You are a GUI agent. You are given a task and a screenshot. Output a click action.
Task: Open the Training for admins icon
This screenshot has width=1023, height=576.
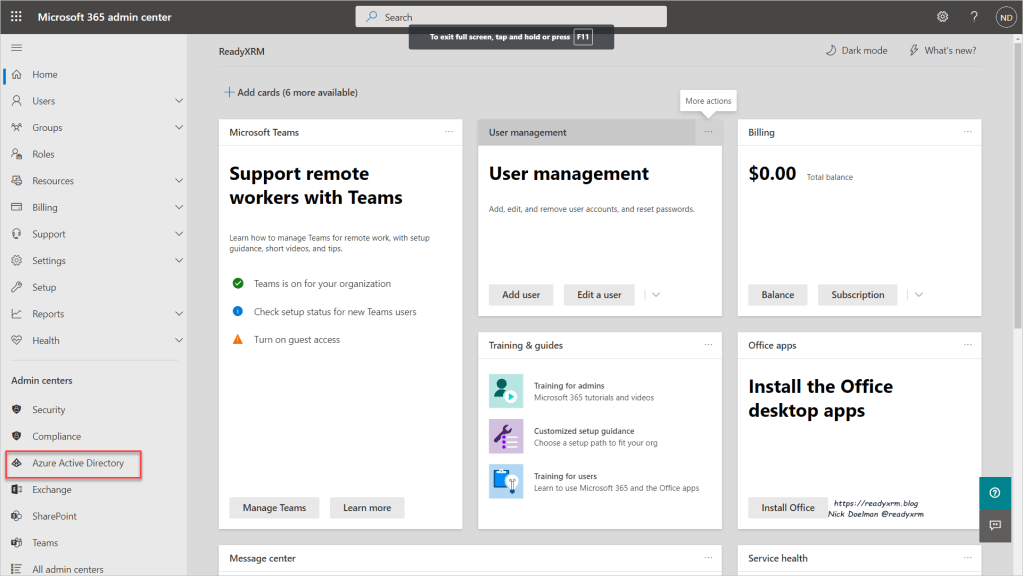(505, 391)
